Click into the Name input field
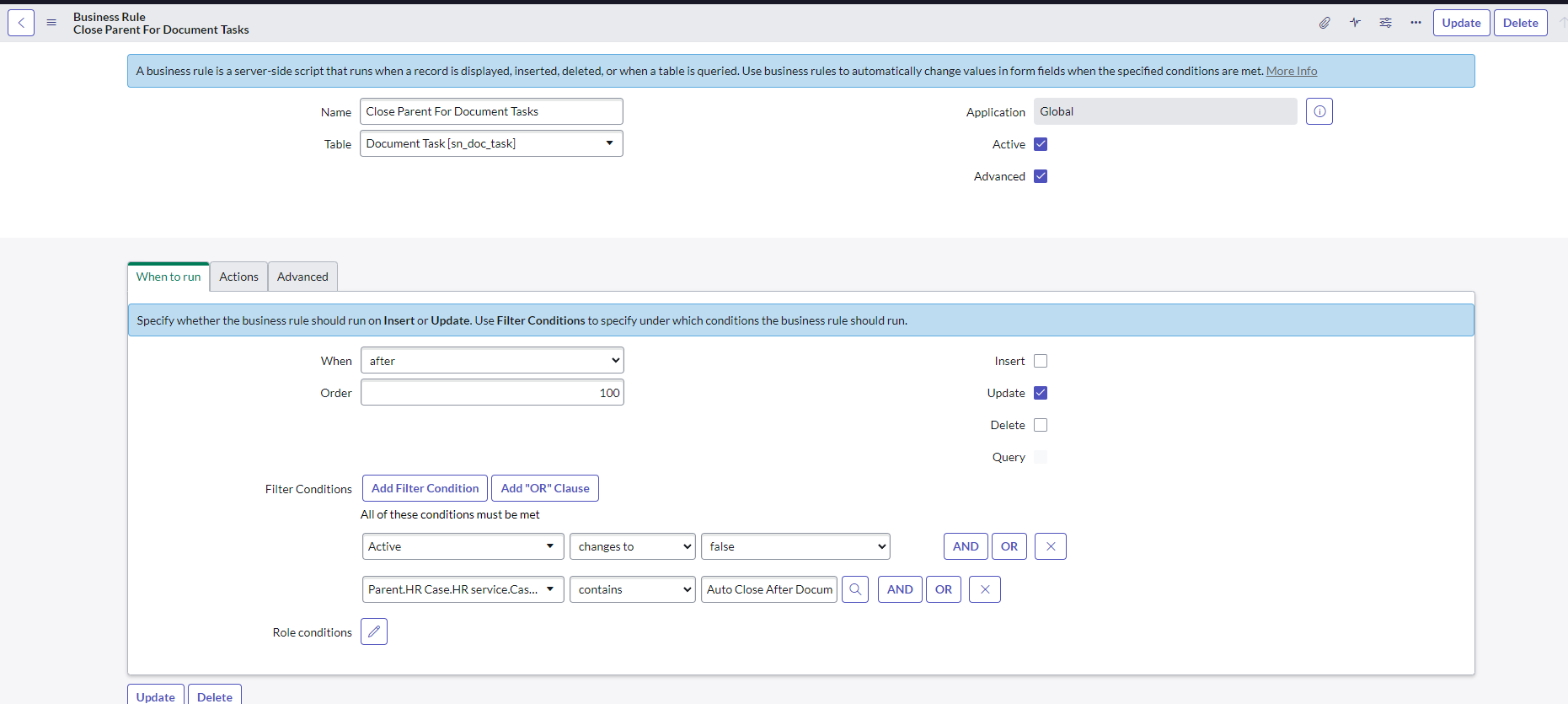Screen dimensions: 1568x704 click(x=491, y=111)
